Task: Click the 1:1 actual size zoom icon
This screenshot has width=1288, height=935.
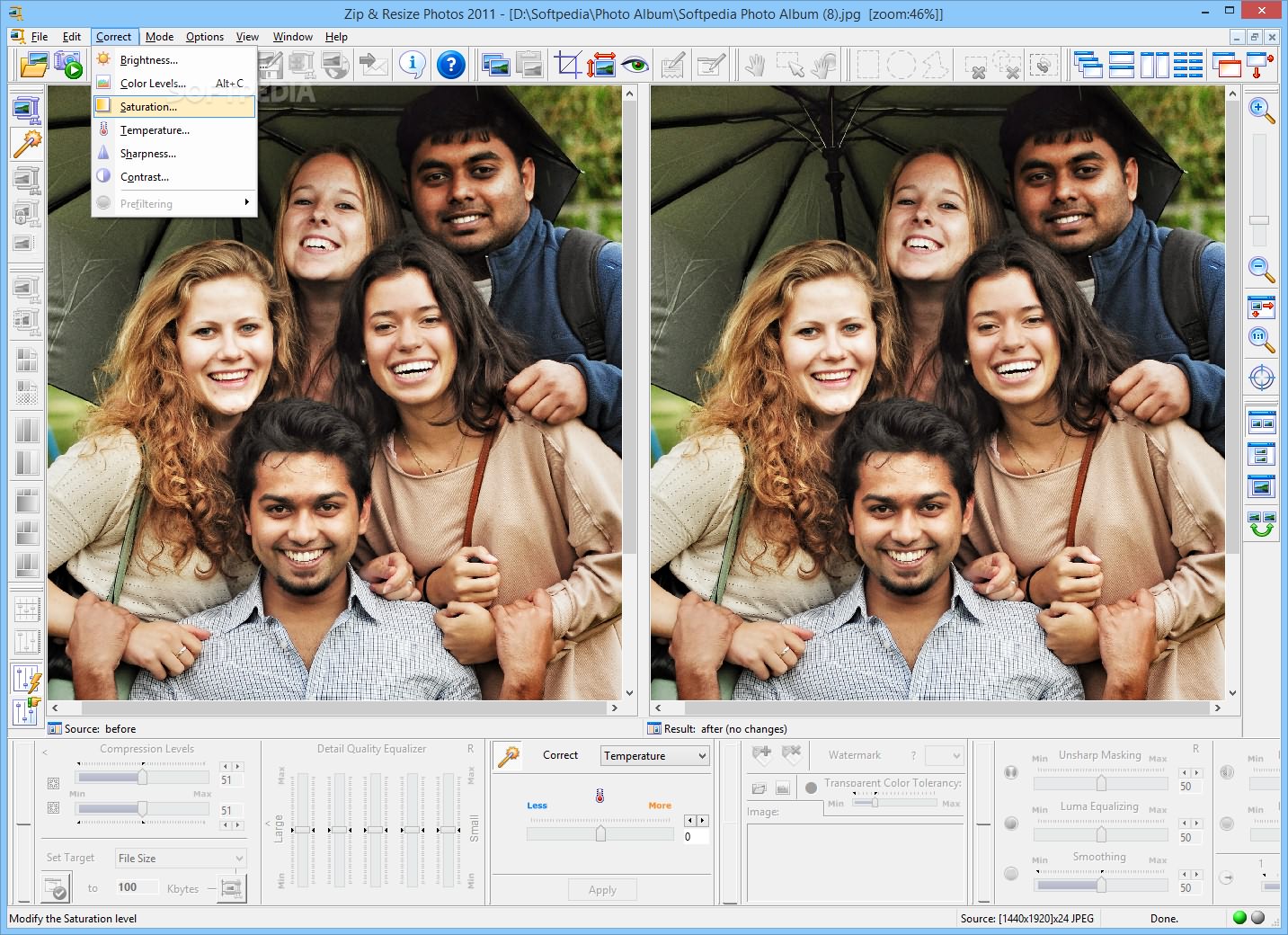Action: (1262, 340)
